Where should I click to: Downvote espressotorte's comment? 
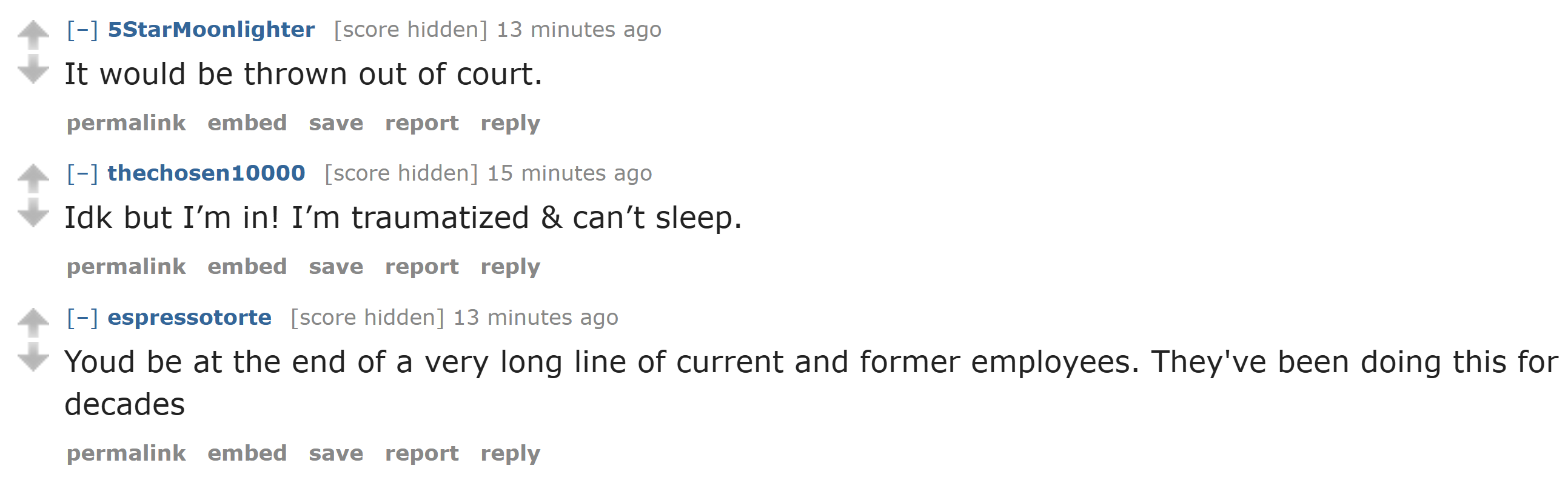point(33,356)
